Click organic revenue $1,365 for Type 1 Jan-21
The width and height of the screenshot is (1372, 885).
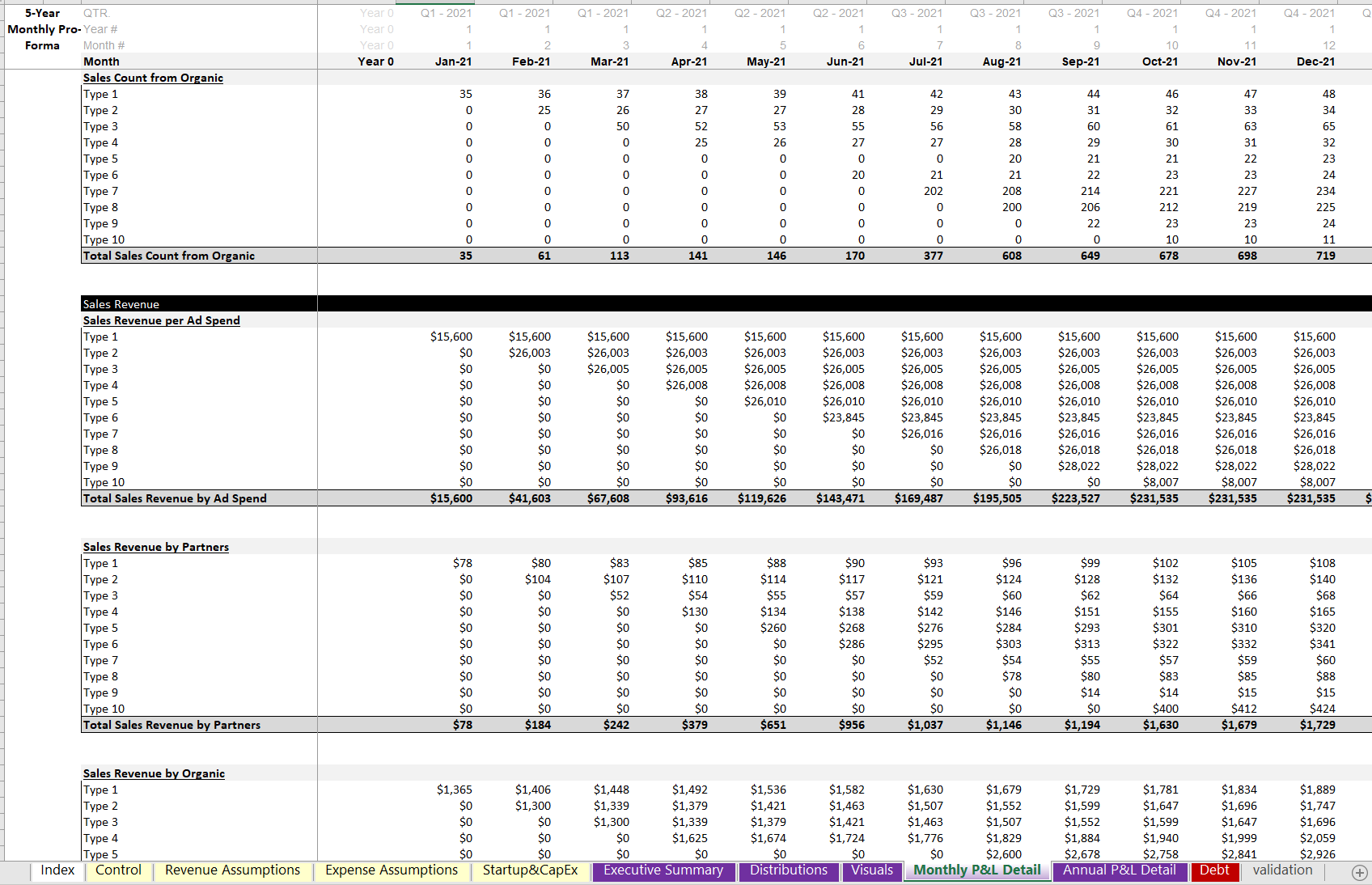pyautogui.click(x=454, y=790)
